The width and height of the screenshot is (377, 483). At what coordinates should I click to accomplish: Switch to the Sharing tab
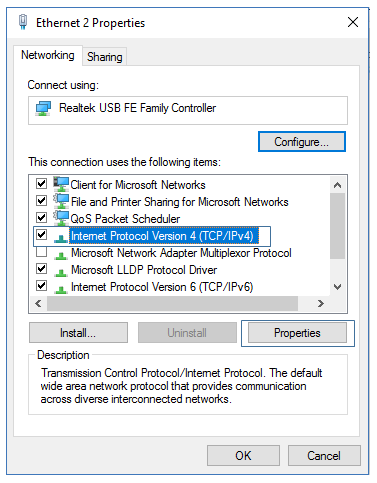[105, 57]
